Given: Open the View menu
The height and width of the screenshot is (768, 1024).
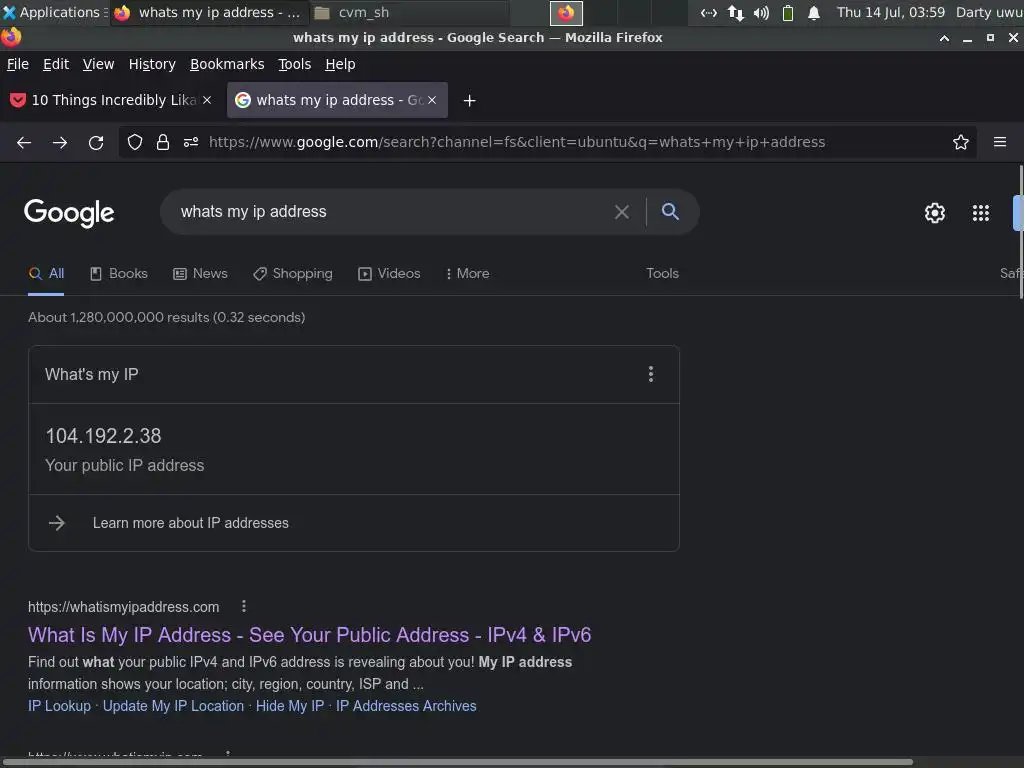Looking at the screenshot, I should (98, 64).
